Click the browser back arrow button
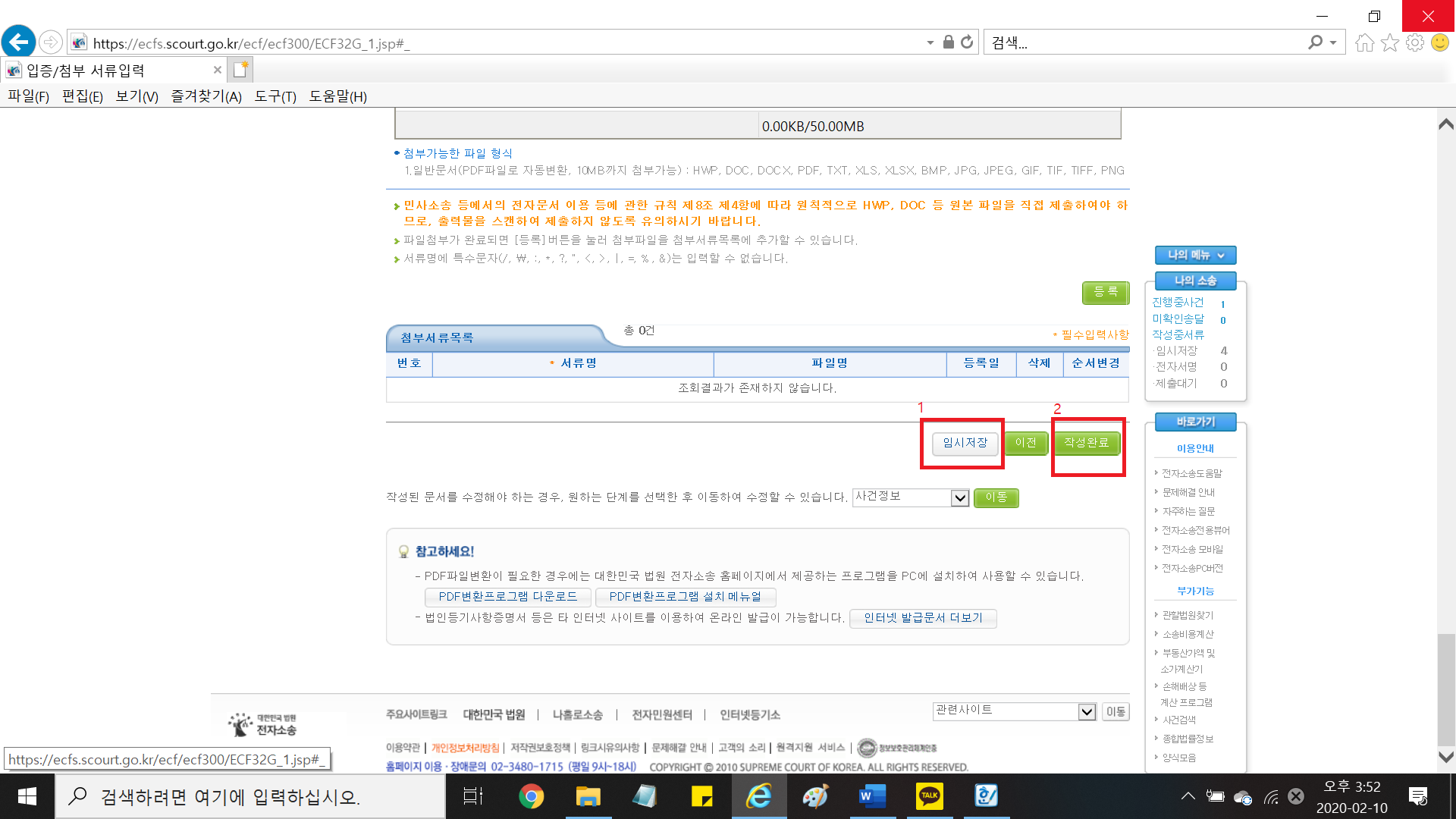1456x819 pixels. coord(19,42)
